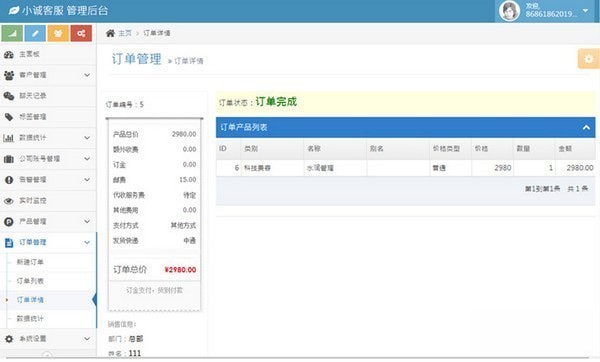Sort table by 名称 column header
The image size is (600, 362).
(335, 149)
